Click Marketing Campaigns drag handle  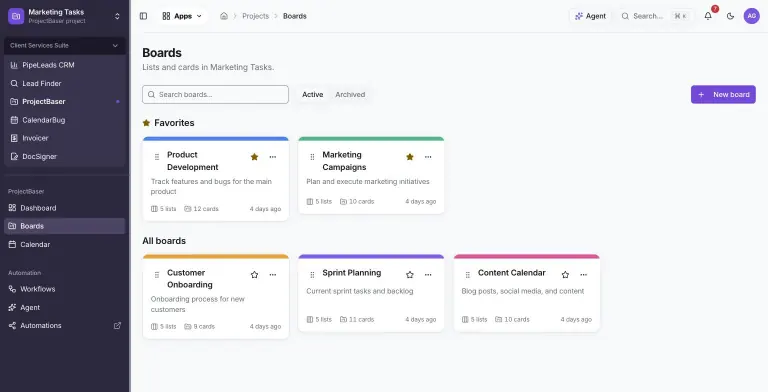click(x=312, y=157)
